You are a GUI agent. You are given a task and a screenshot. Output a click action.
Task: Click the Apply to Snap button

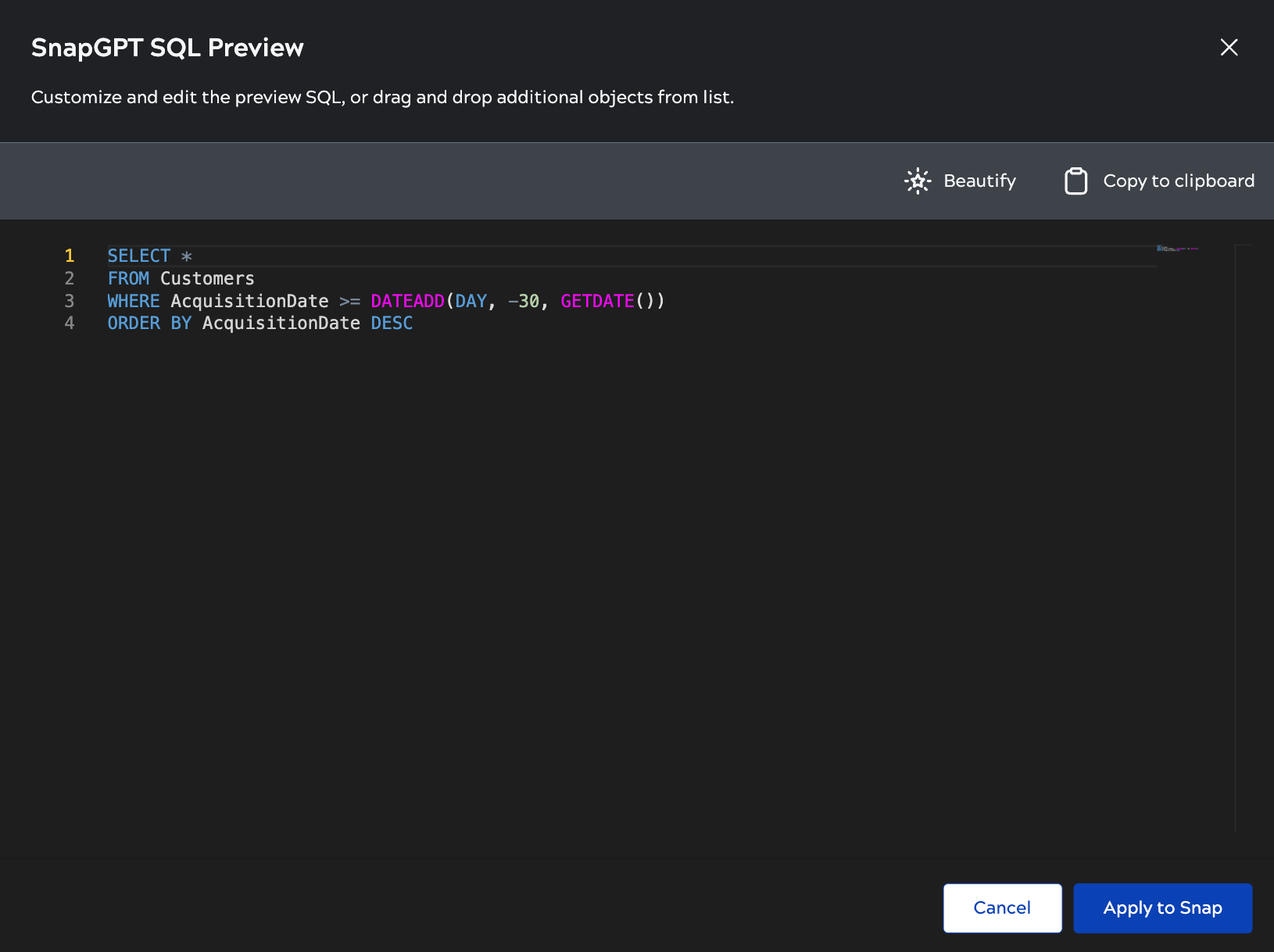(1162, 907)
